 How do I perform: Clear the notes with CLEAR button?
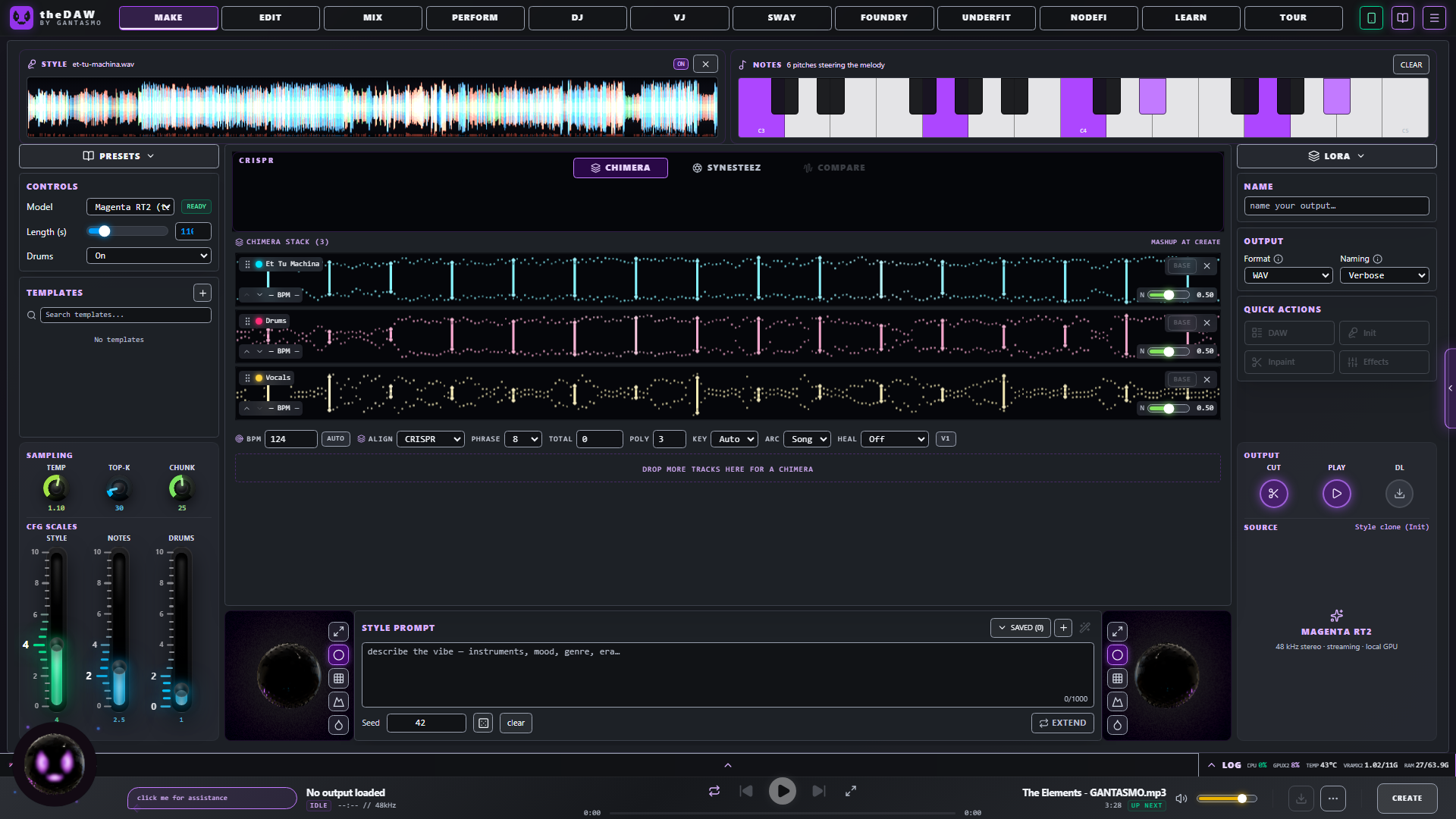click(x=1411, y=64)
